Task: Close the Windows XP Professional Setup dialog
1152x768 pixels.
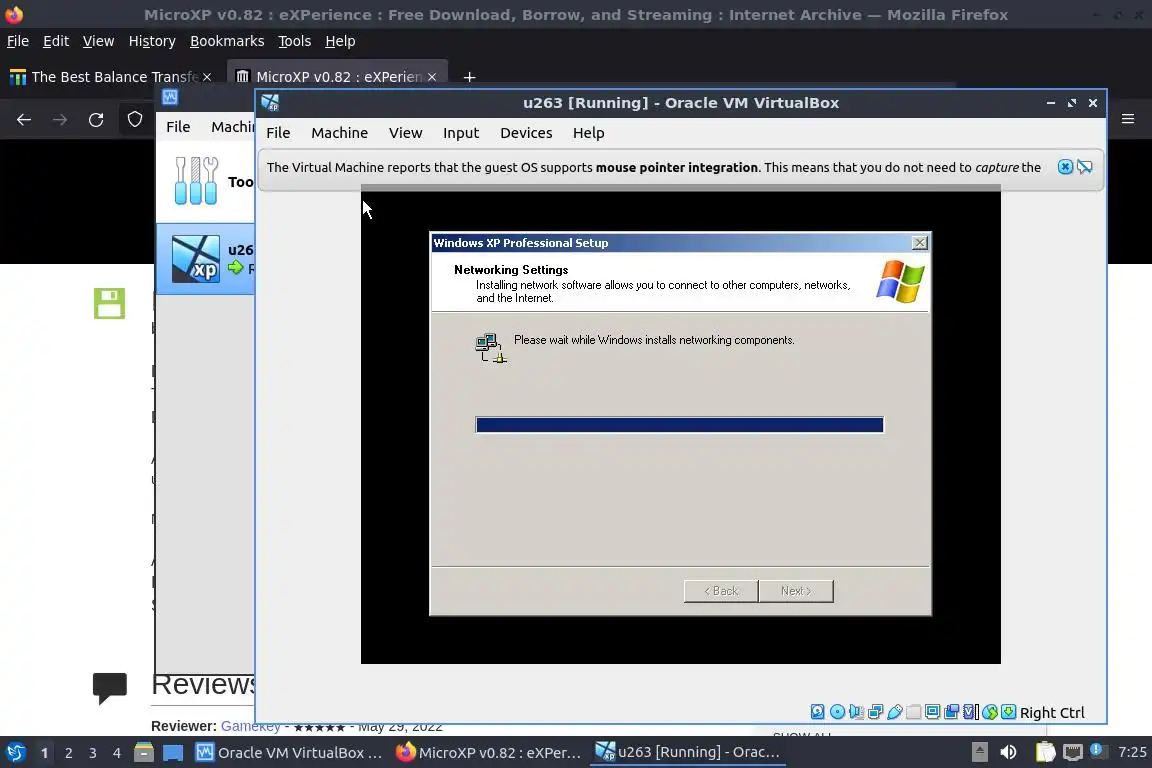Action: click(x=919, y=243)
